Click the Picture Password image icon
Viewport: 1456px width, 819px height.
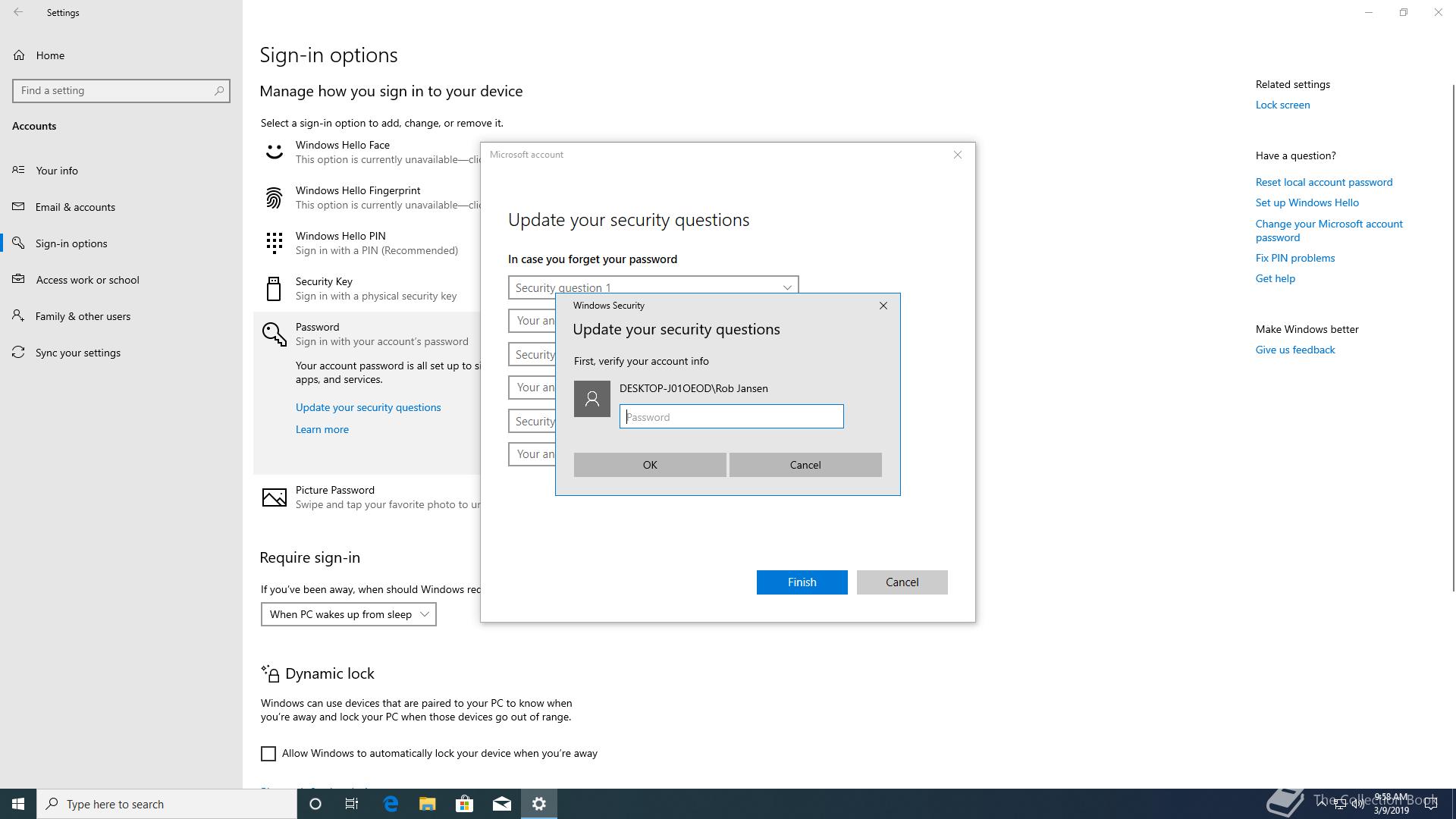click(x=274, y=497)
